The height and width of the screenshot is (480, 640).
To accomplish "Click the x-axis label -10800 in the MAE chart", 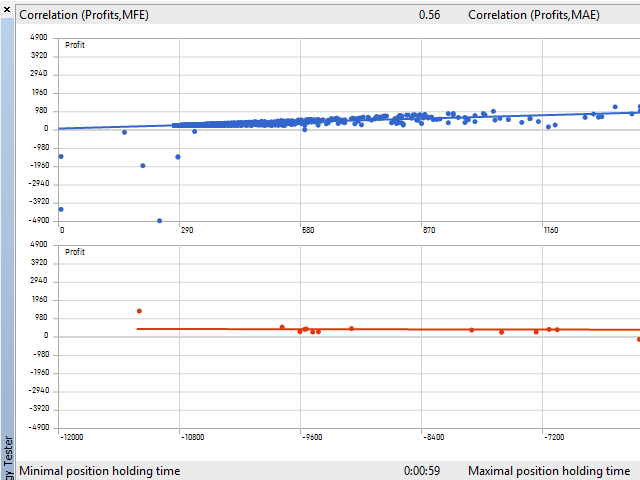I will coord(192,437).
